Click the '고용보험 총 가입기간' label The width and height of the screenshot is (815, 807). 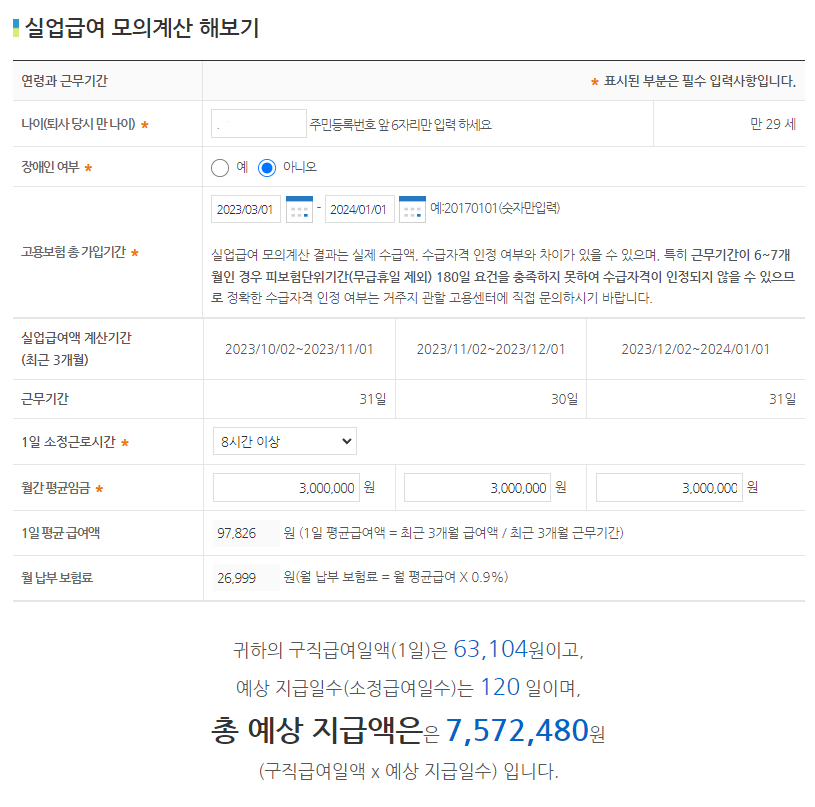tap(74, 252)
